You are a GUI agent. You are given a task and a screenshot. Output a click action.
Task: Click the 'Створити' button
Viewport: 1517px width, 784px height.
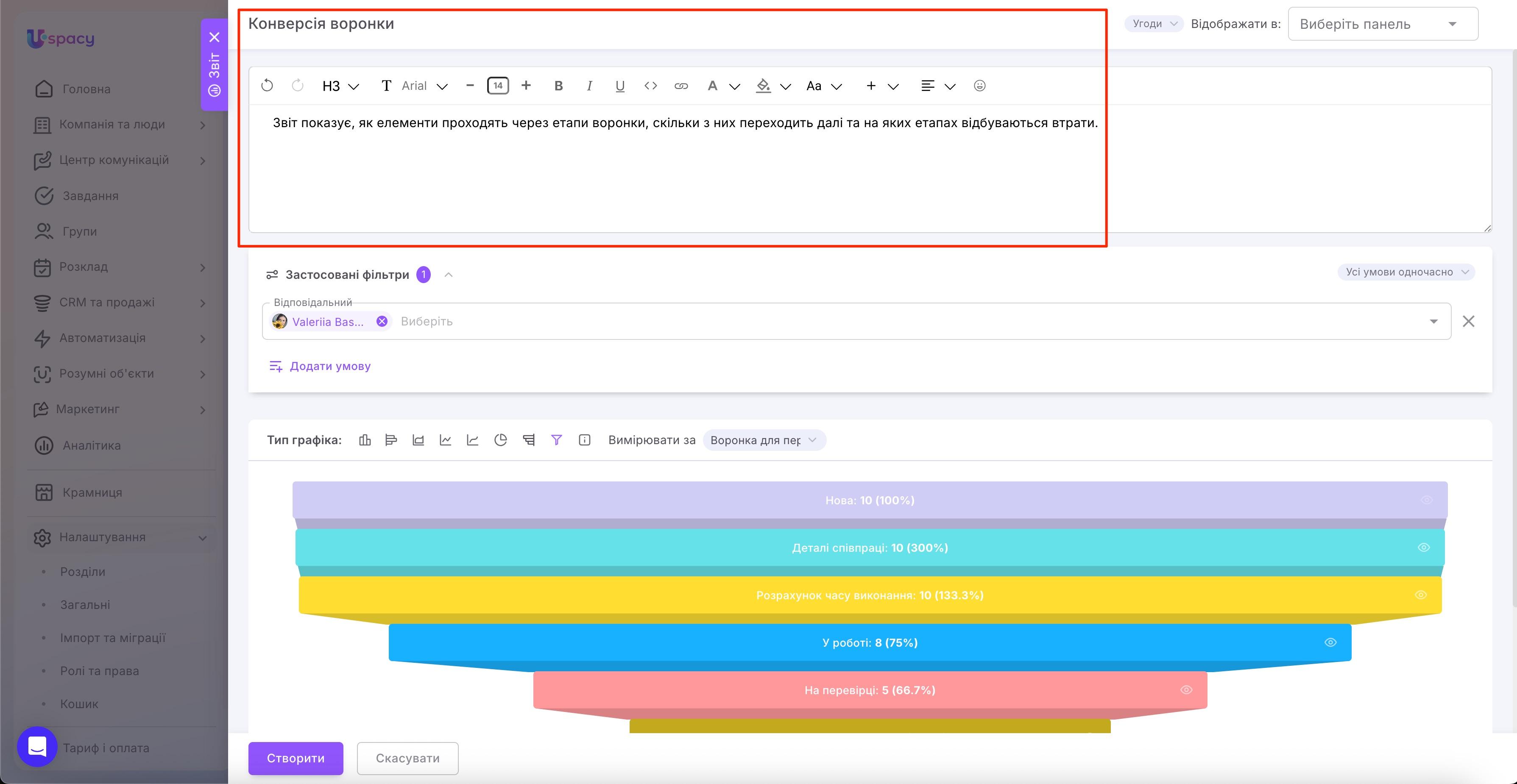click(x=296, y=758)
